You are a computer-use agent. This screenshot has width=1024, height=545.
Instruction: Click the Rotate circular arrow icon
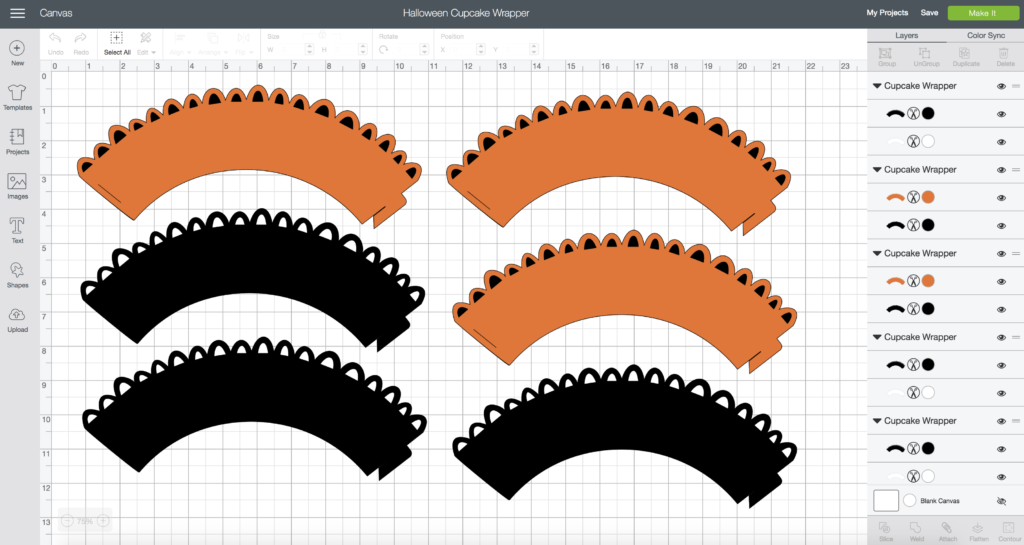383,50
